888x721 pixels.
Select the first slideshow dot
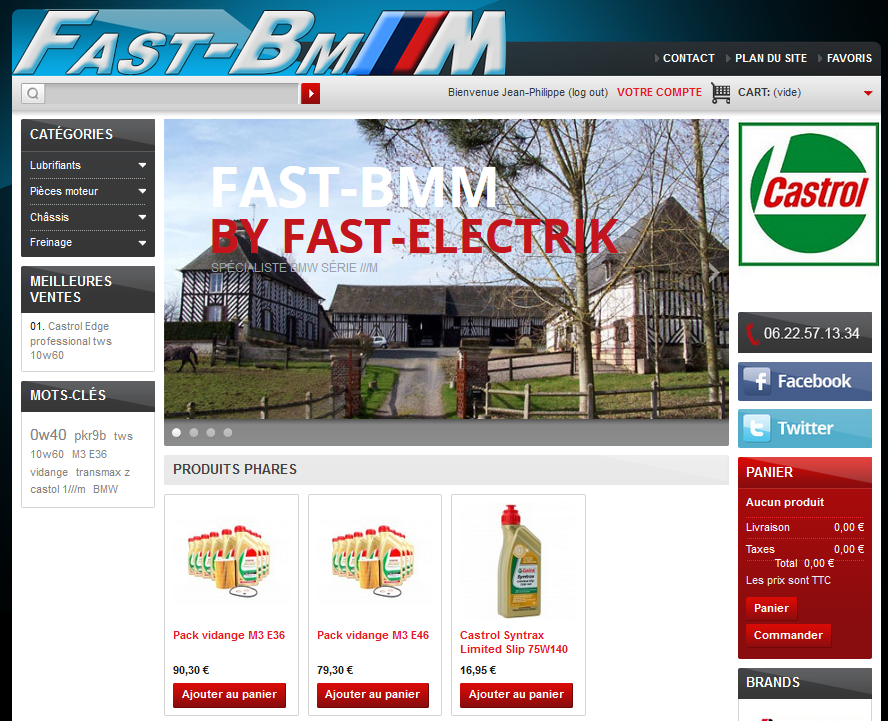[x=177, y=433]
